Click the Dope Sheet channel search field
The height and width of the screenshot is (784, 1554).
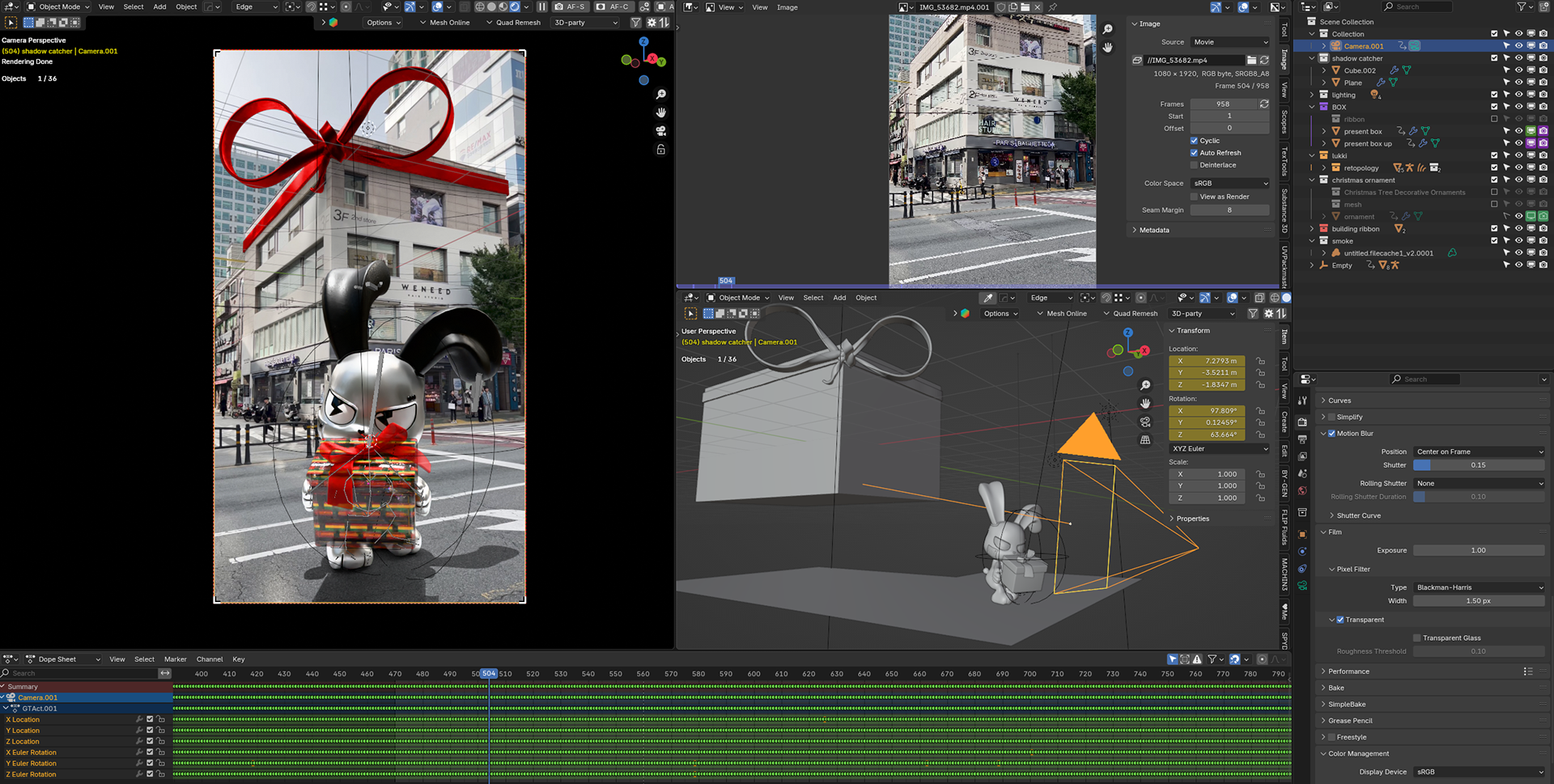79,673
